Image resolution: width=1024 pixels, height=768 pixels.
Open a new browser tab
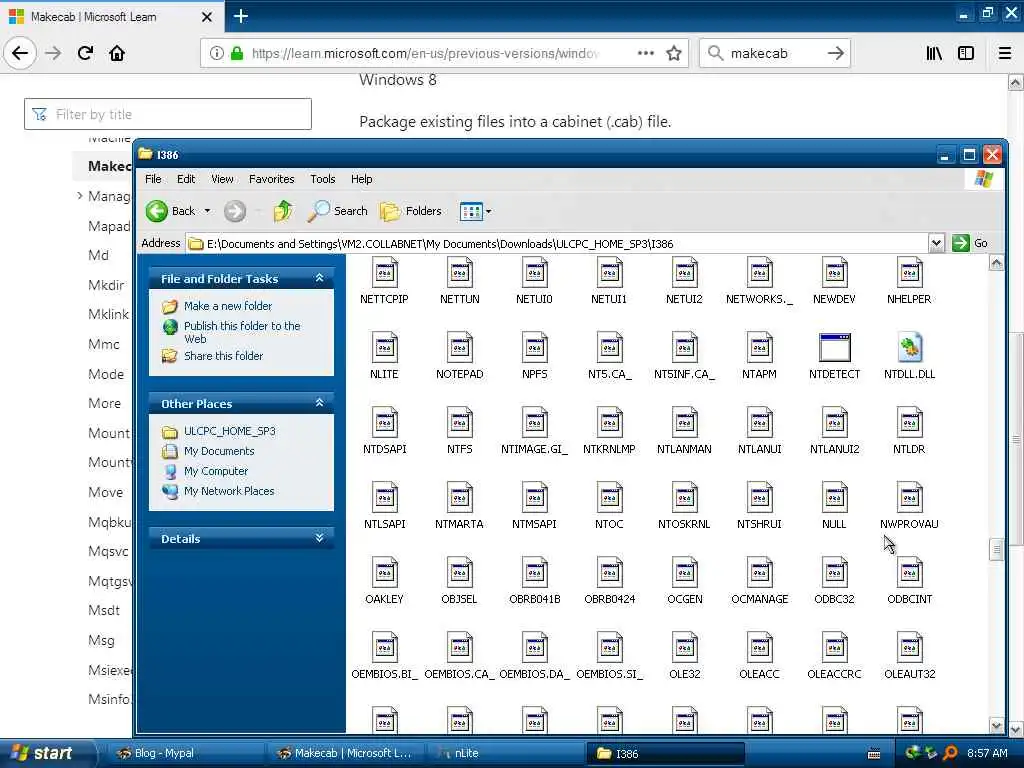(240, 16)
